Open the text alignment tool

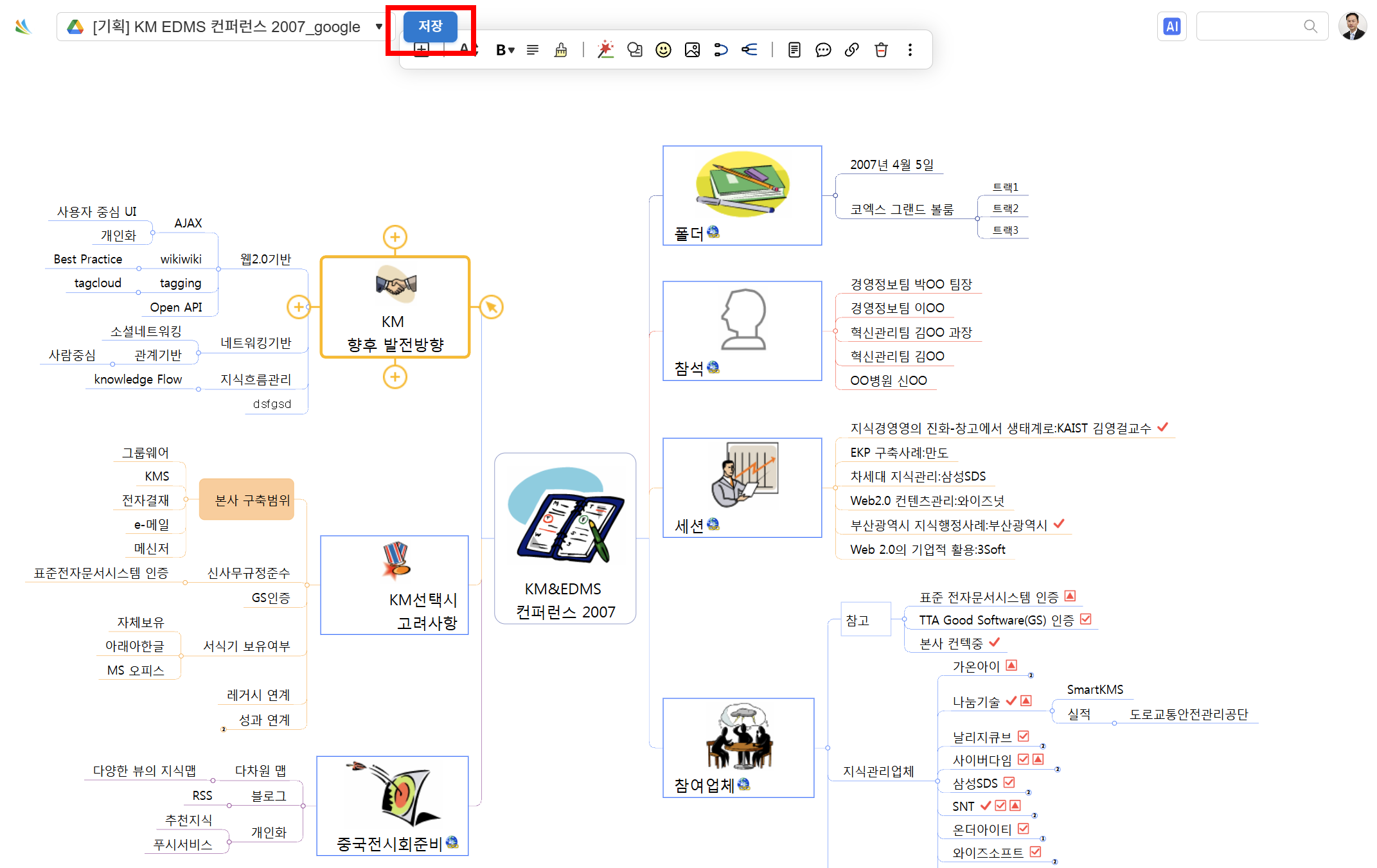(533, 49)
